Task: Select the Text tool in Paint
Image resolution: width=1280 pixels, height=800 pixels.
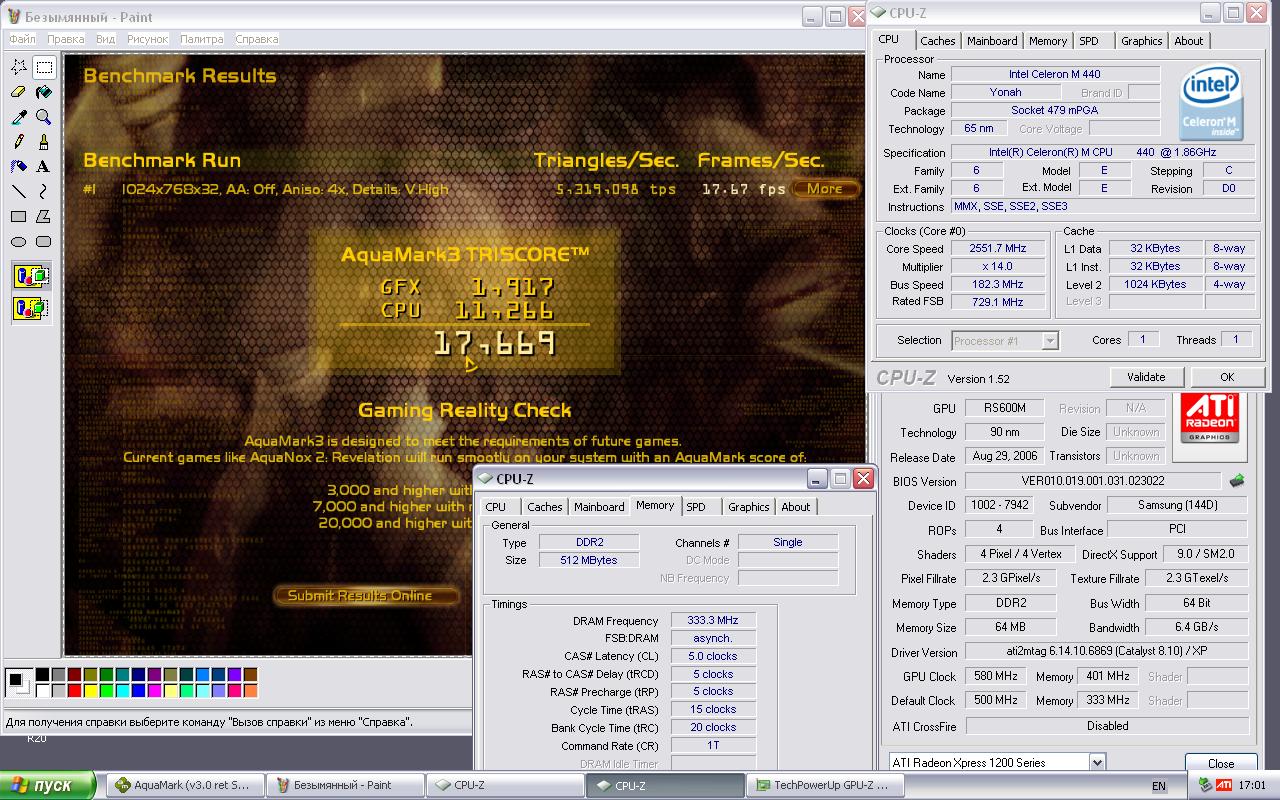Action: (x=44, y=167)
